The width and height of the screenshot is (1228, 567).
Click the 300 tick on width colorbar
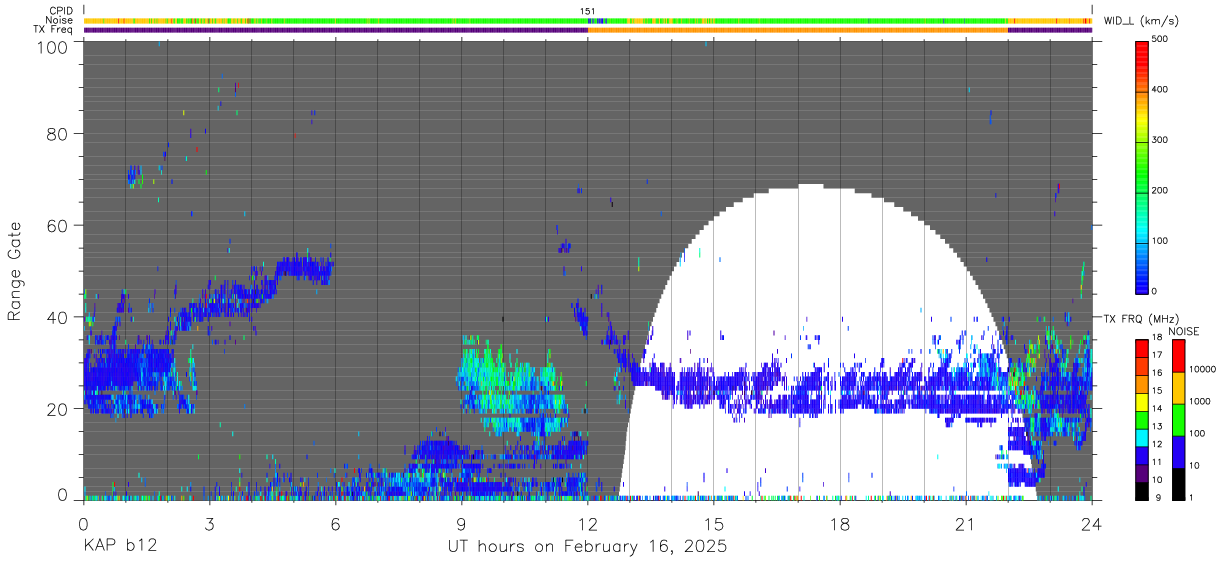tap(1160, 140)
